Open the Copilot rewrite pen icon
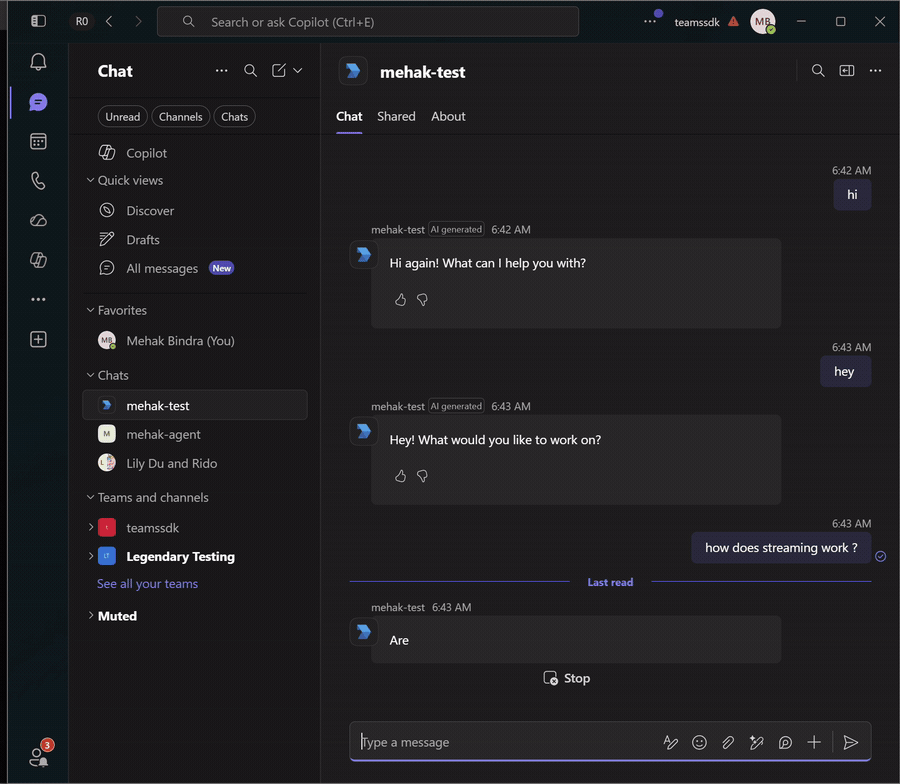This screenshot has height=784, width=900. click(757, 742)
